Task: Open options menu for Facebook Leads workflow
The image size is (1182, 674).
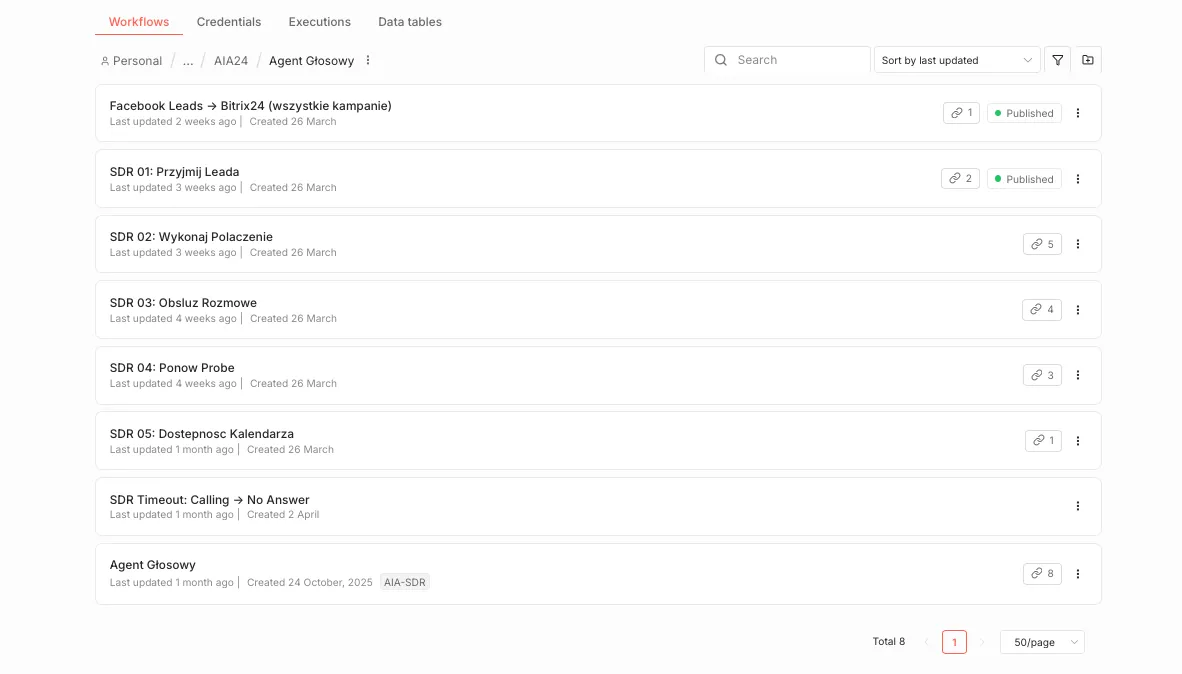Action: (1078, 113)
